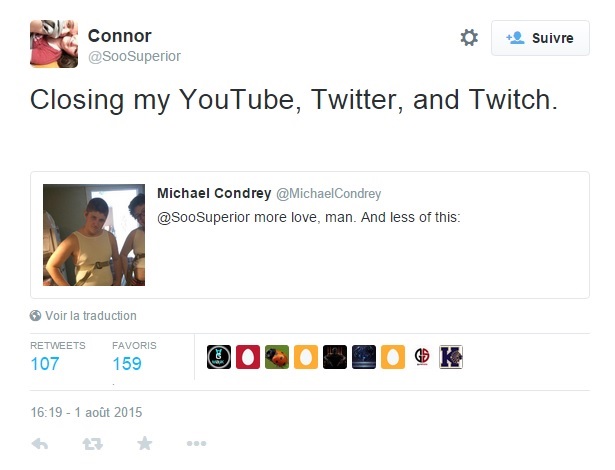Click the ladybug avatar in the favoriters row
The width and height of the screenshot is (615, 470).
pos(276,357)
